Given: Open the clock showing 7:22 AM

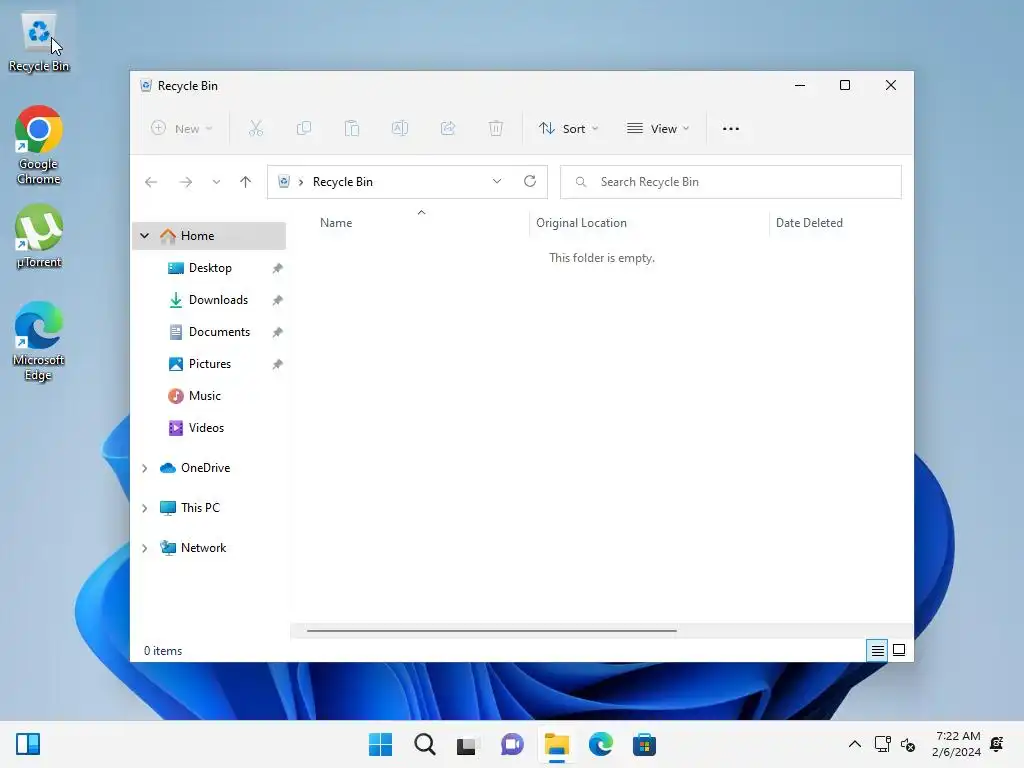Looking at the screenshot, I should click(956, 744).
